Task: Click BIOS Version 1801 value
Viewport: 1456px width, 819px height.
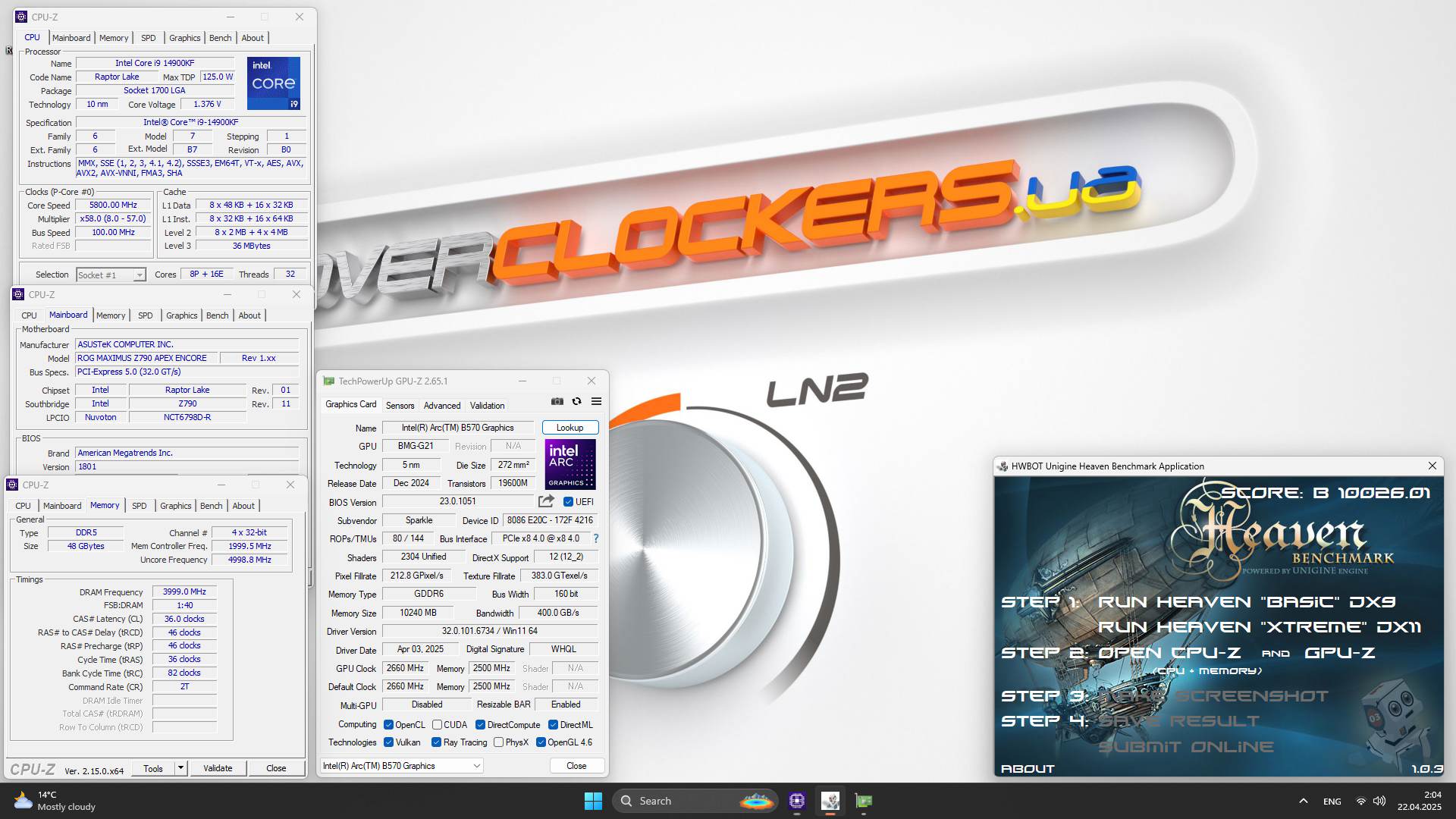Action: pos(187,466)
